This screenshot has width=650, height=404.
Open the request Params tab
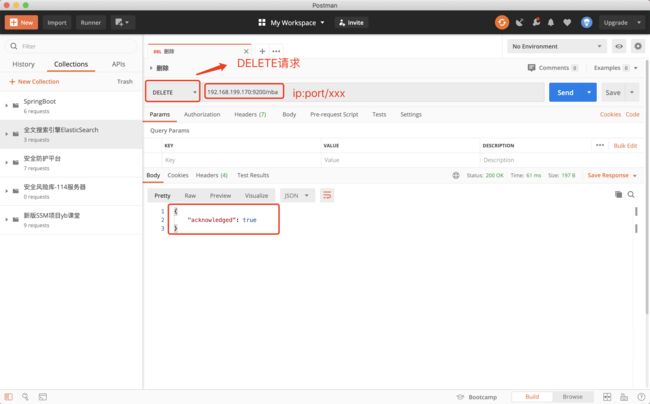pos(160,114)
